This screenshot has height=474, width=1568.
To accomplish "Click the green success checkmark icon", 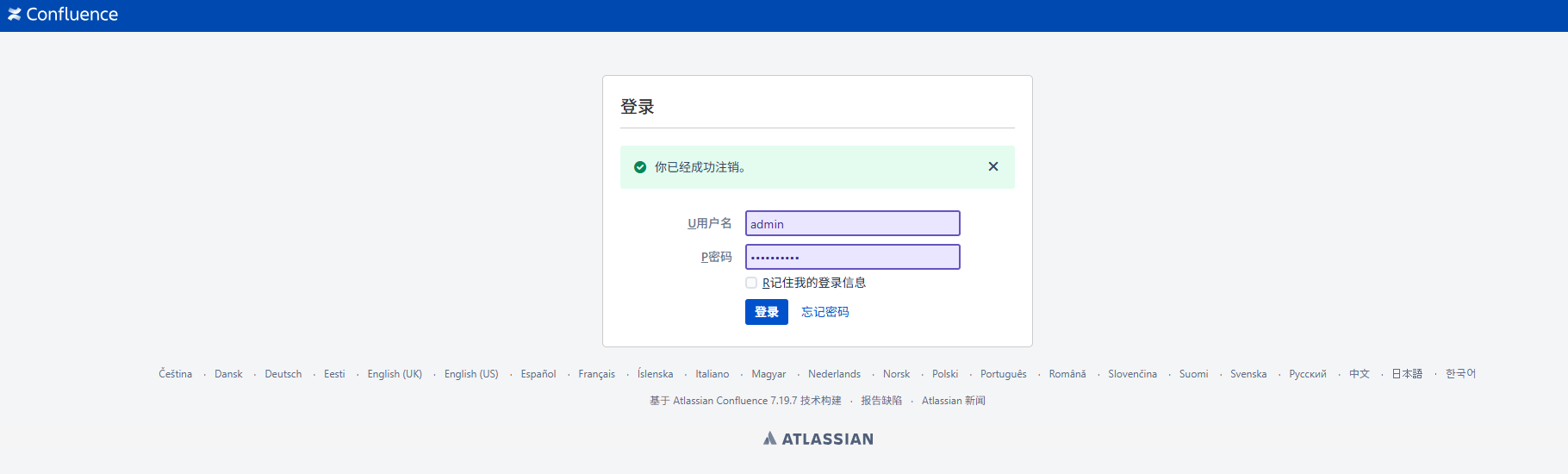I will (x=640, y=167).
